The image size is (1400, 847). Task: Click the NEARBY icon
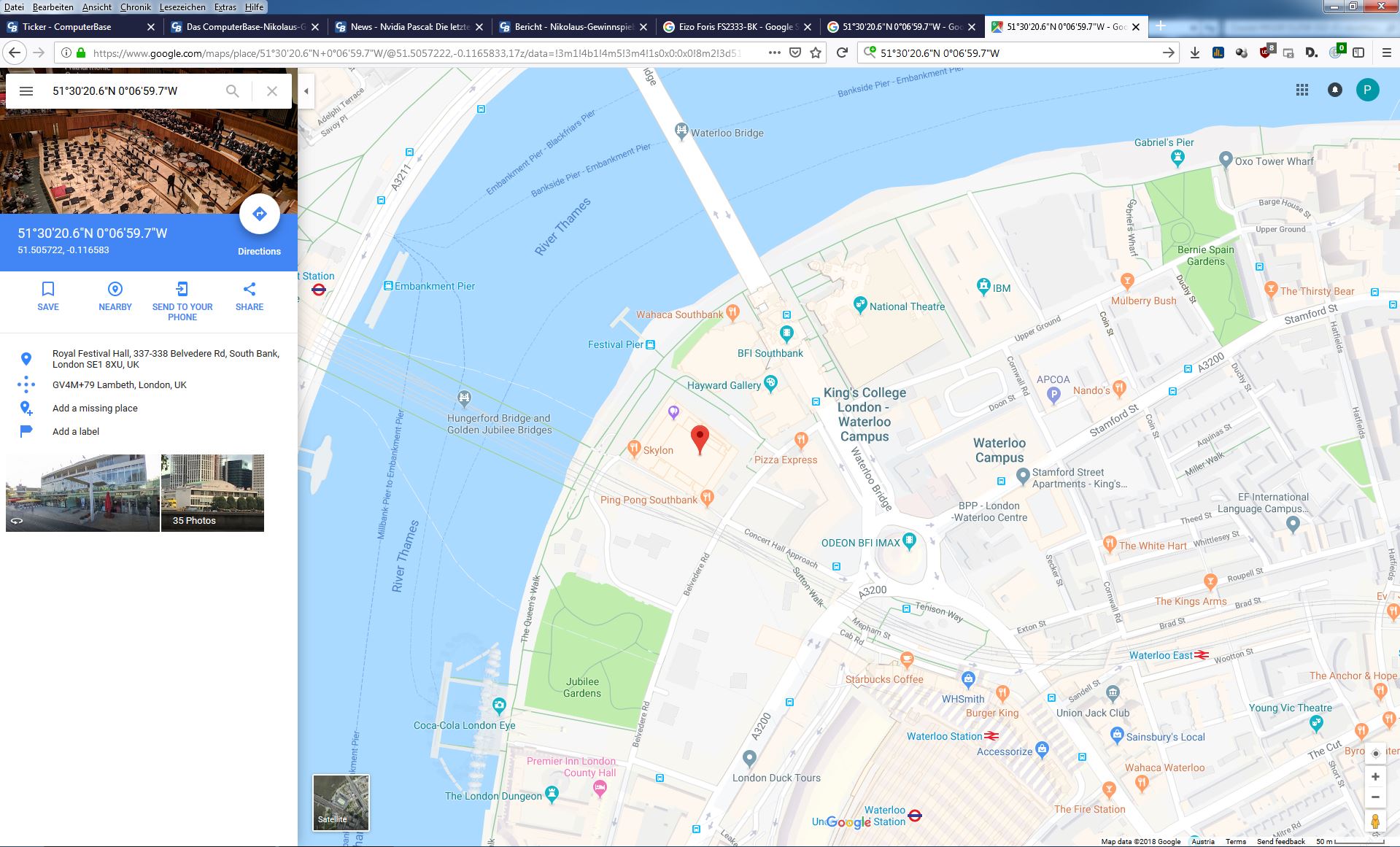point(115,289)
